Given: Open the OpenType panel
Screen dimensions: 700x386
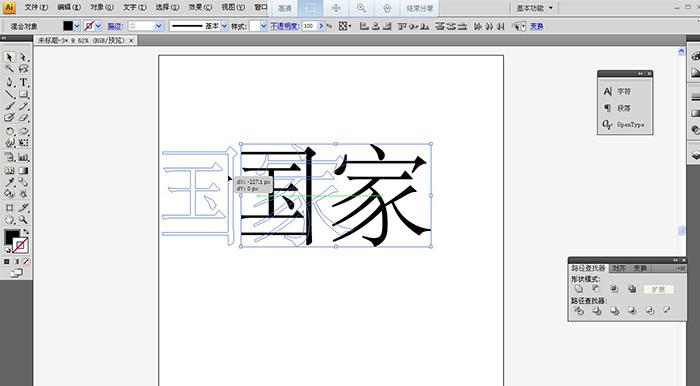Looking at the screenshot, I should pos(623,125).
